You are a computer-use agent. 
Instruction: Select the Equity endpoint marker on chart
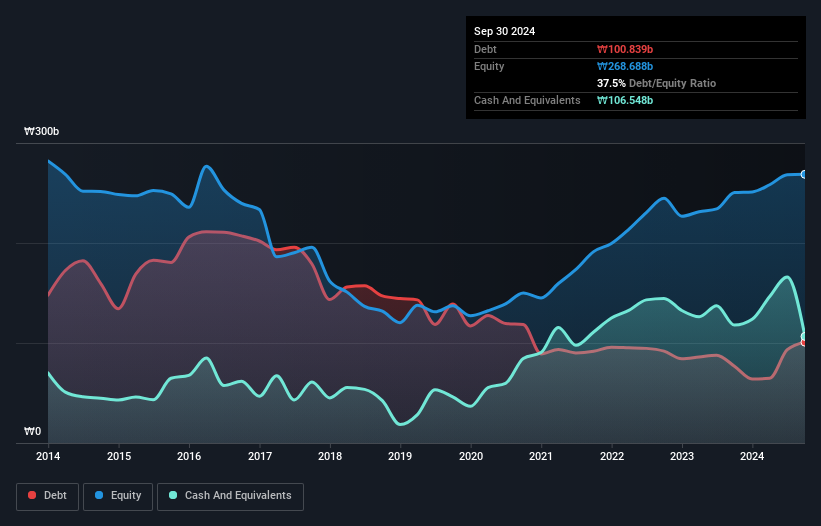[804, 174]
